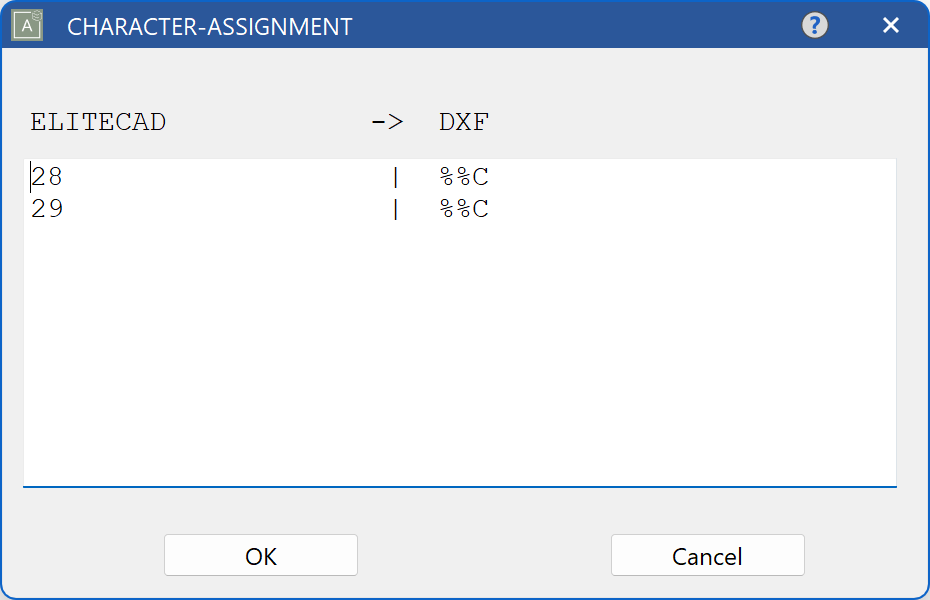Screen dimensions: 930x600
Task: Click the pipe separator on the 29 line
Action: [395, 208]
